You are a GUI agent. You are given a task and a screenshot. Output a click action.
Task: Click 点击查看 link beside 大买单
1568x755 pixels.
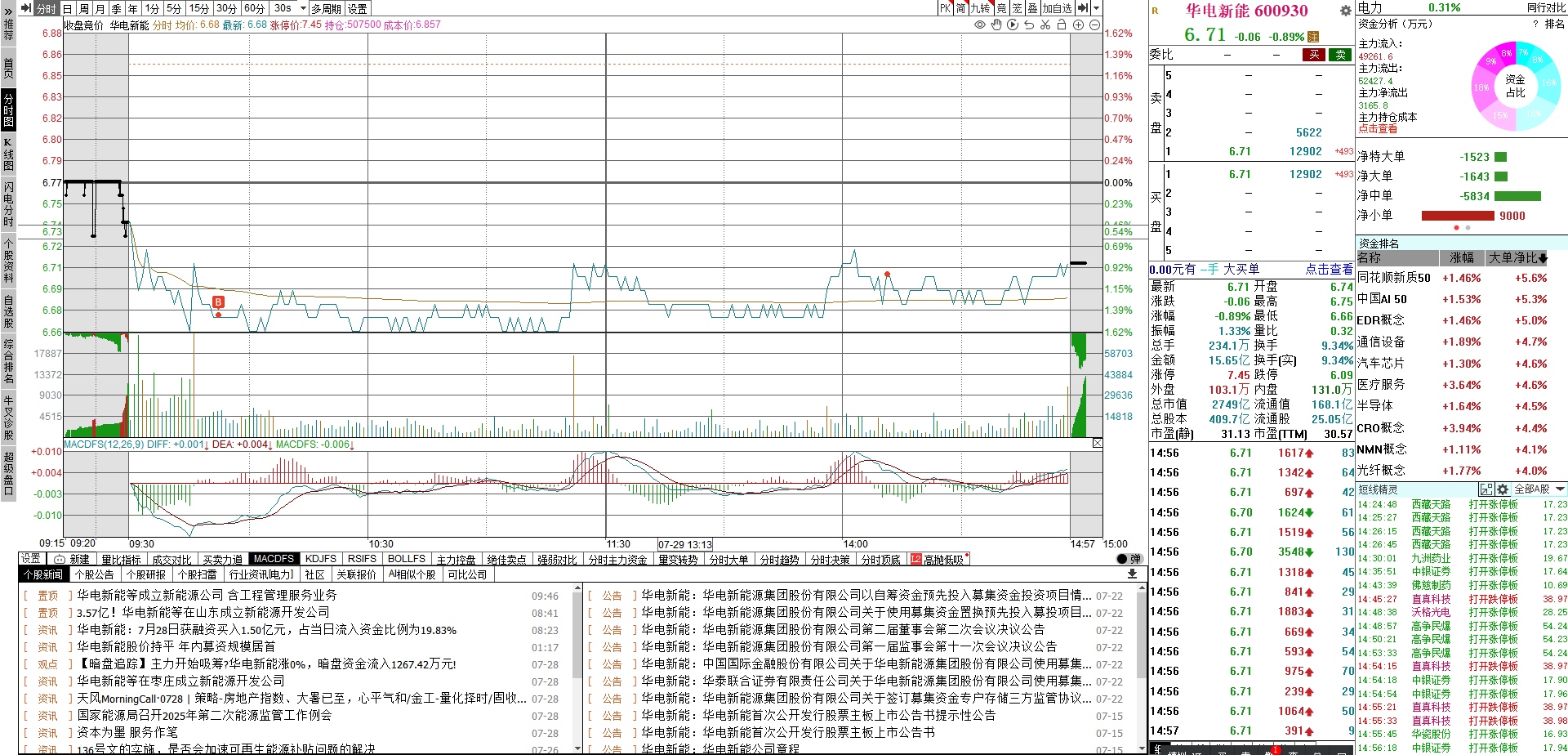(1329, 269)
